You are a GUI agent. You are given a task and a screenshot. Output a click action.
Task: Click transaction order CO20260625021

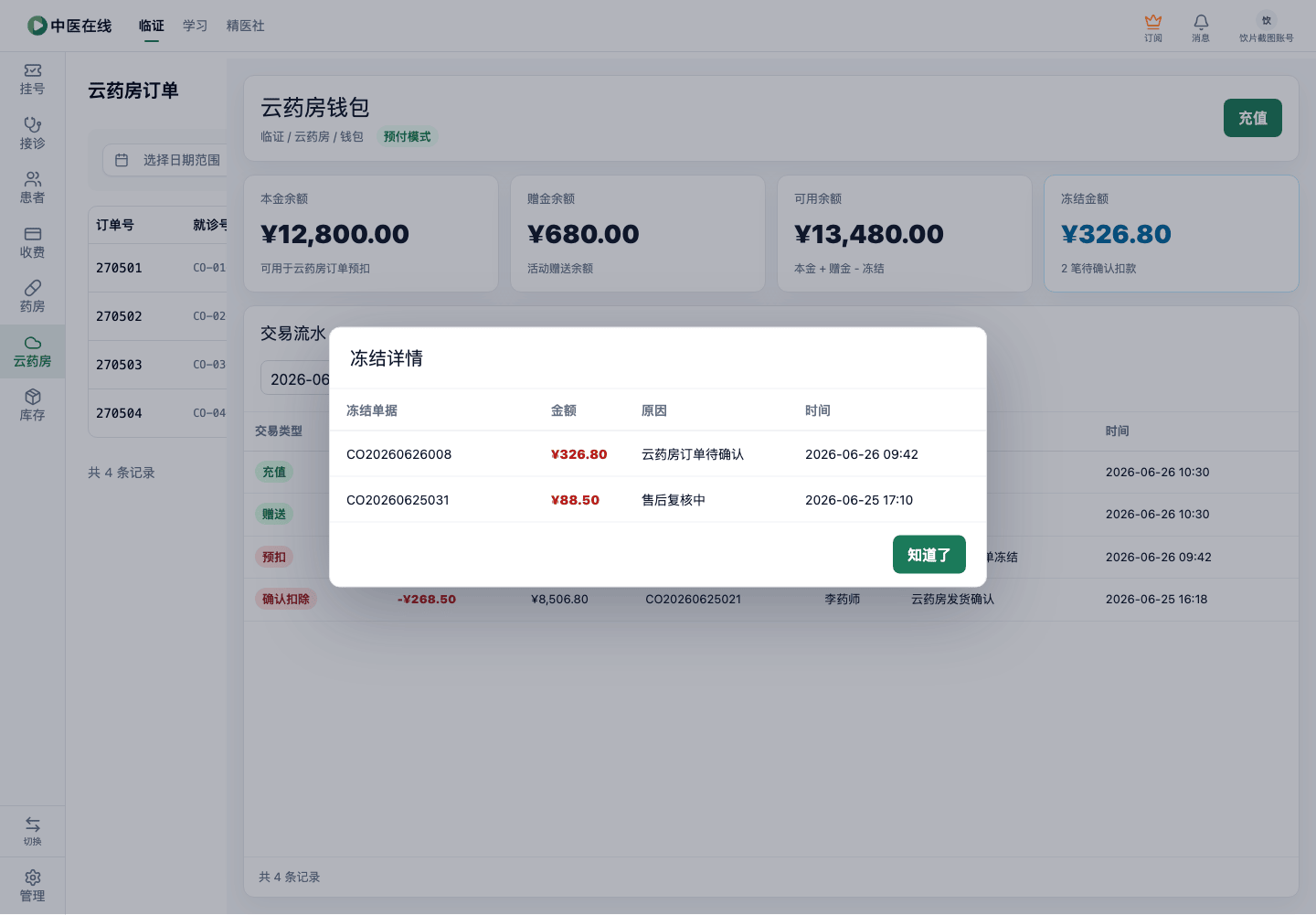point(693,600)
